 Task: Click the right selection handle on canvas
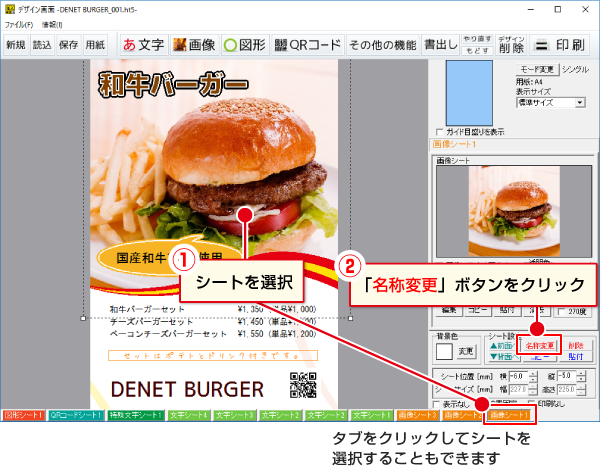[x=350, y=318]
